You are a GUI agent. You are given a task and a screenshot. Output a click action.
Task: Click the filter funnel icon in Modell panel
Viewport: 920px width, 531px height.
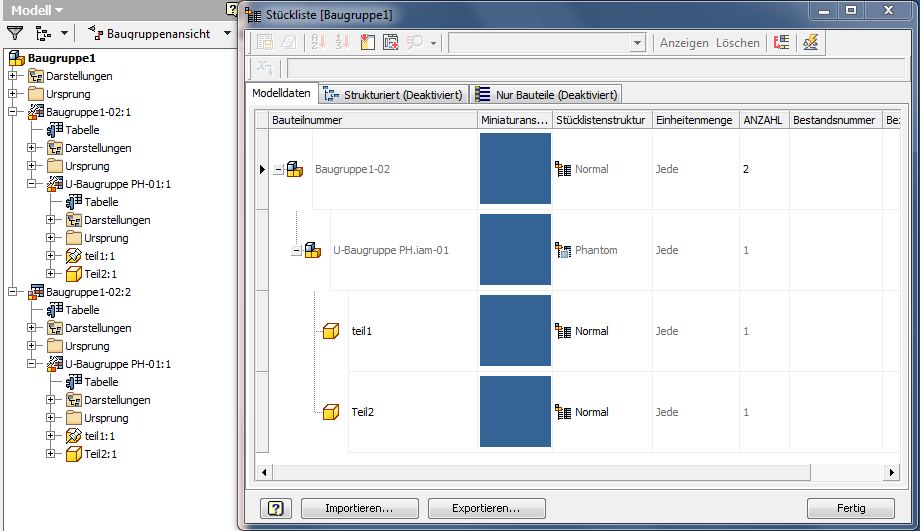pos(15,33)
